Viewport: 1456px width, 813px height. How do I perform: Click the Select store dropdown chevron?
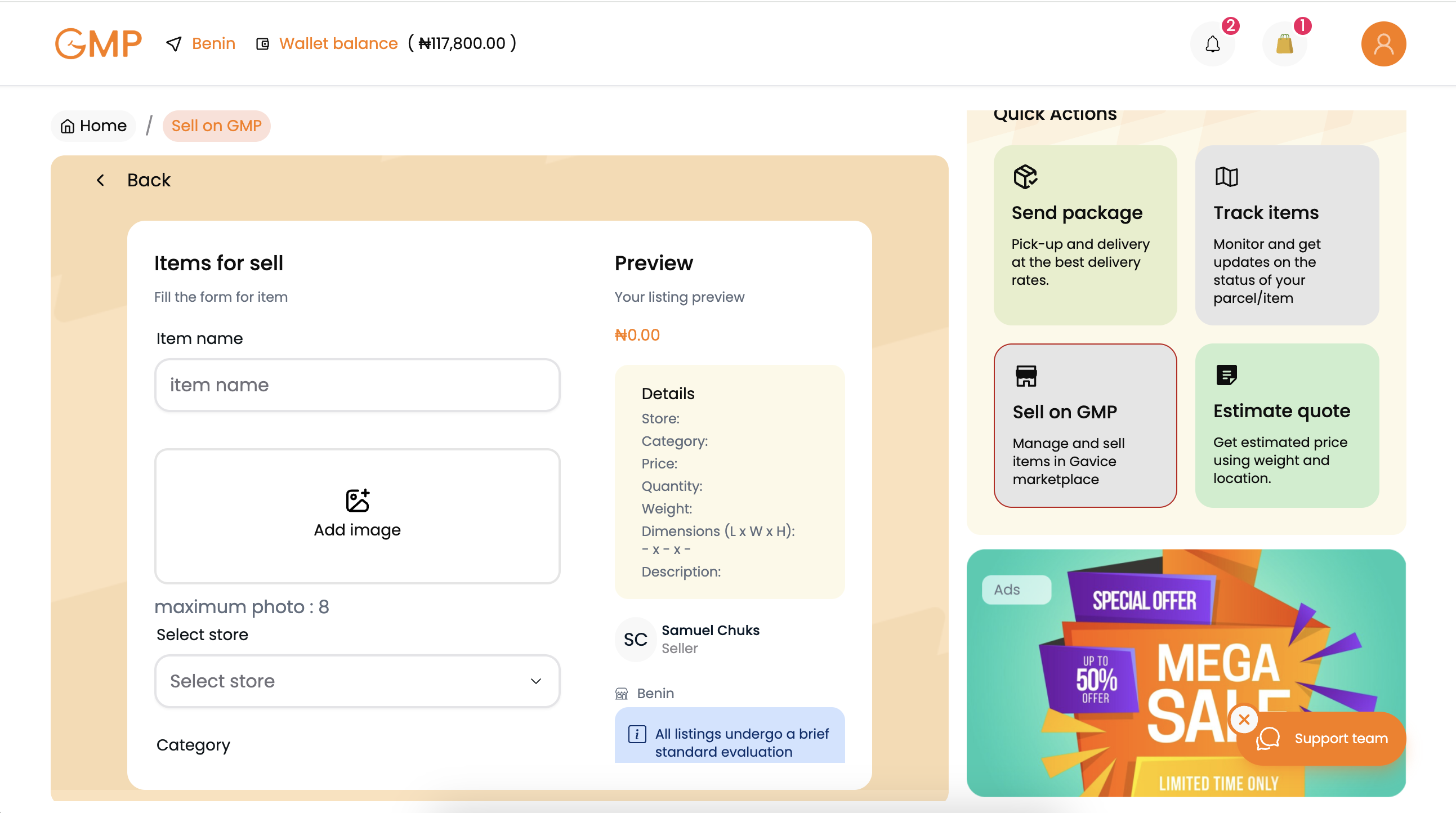coord(536,681)
